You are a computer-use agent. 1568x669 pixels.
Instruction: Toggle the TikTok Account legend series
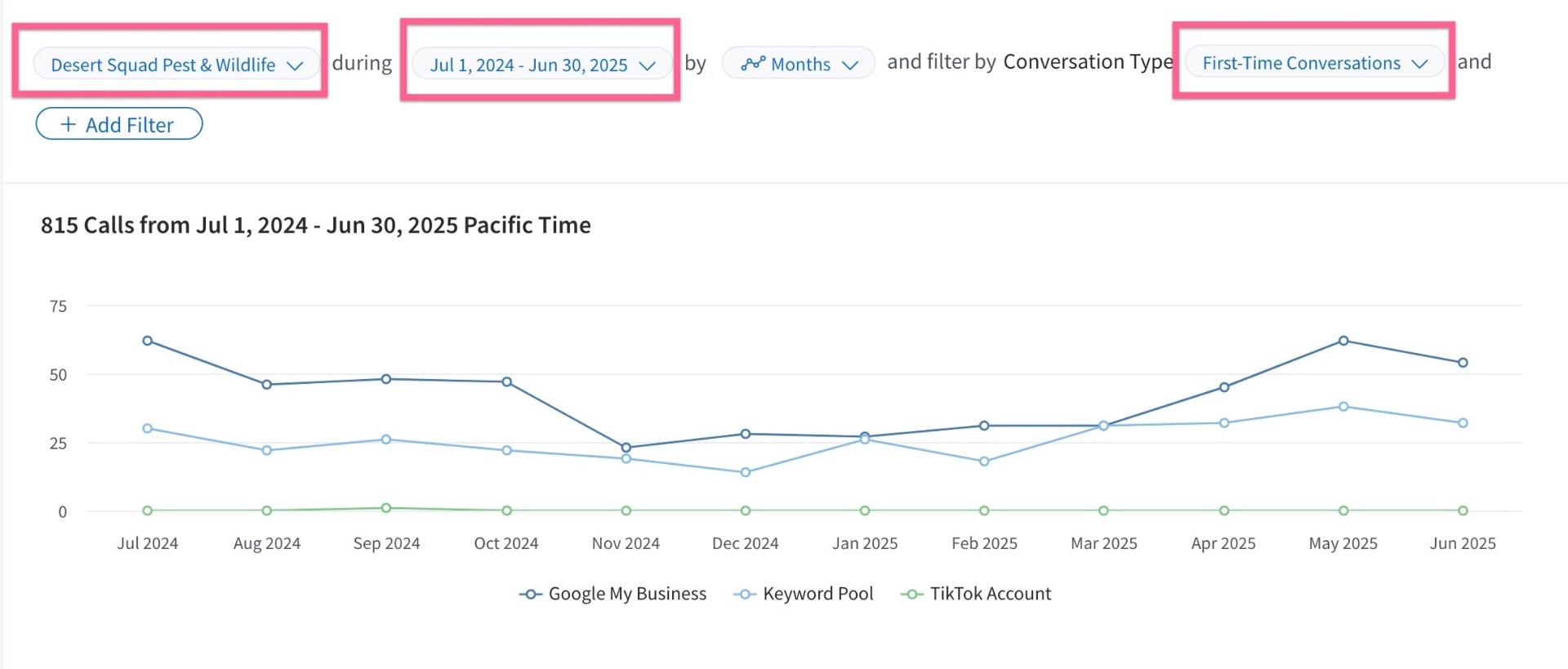(x=976, y=594)
